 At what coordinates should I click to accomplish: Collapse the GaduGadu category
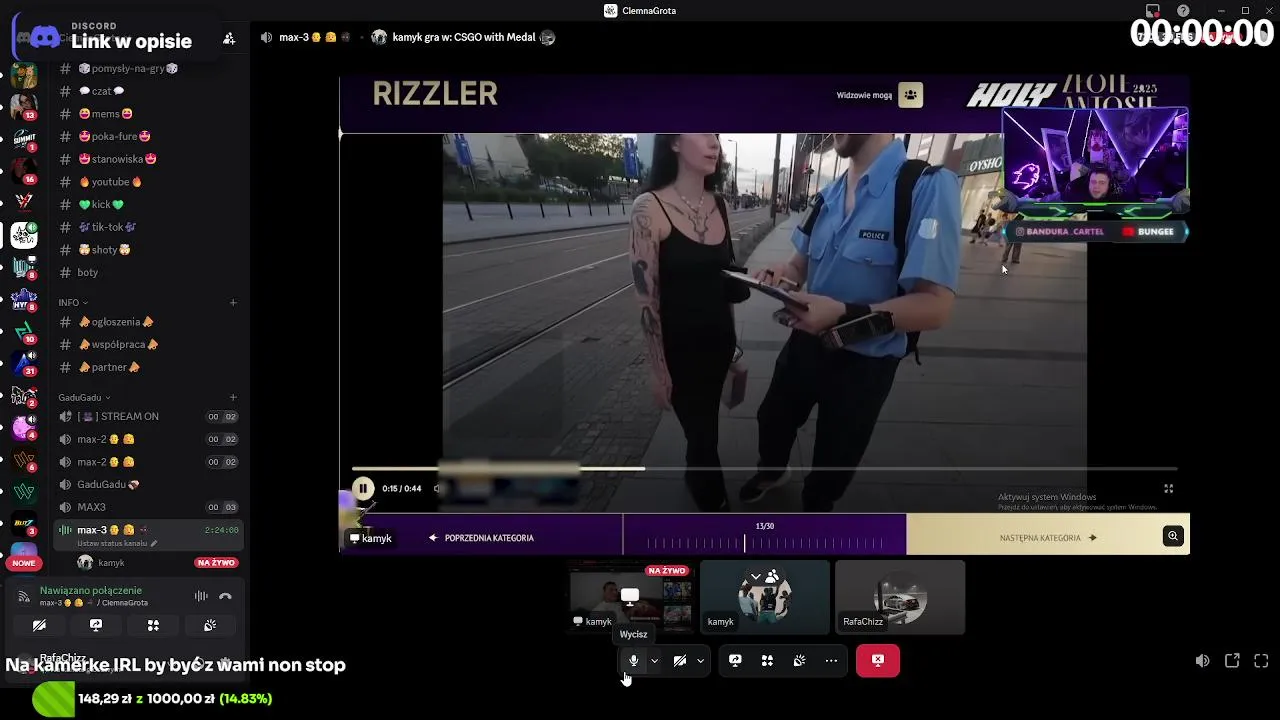[x=84, y=397]
